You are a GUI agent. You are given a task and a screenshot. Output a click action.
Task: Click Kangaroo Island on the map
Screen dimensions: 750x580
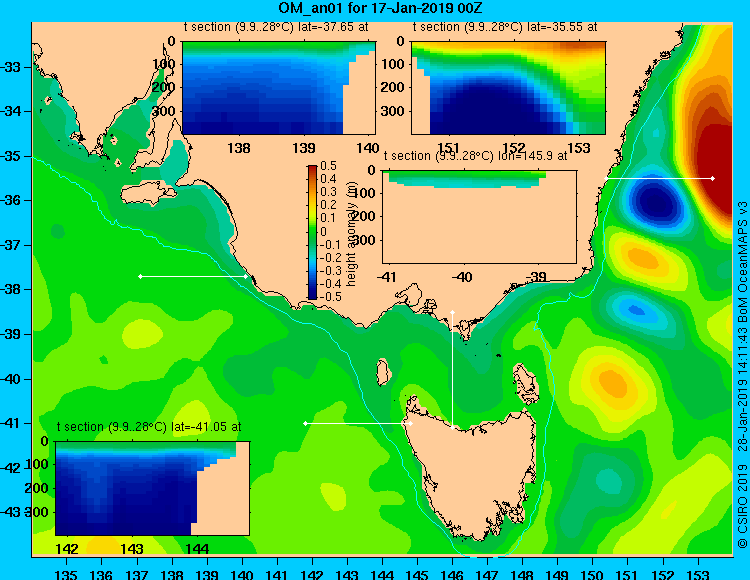[148, 195]
